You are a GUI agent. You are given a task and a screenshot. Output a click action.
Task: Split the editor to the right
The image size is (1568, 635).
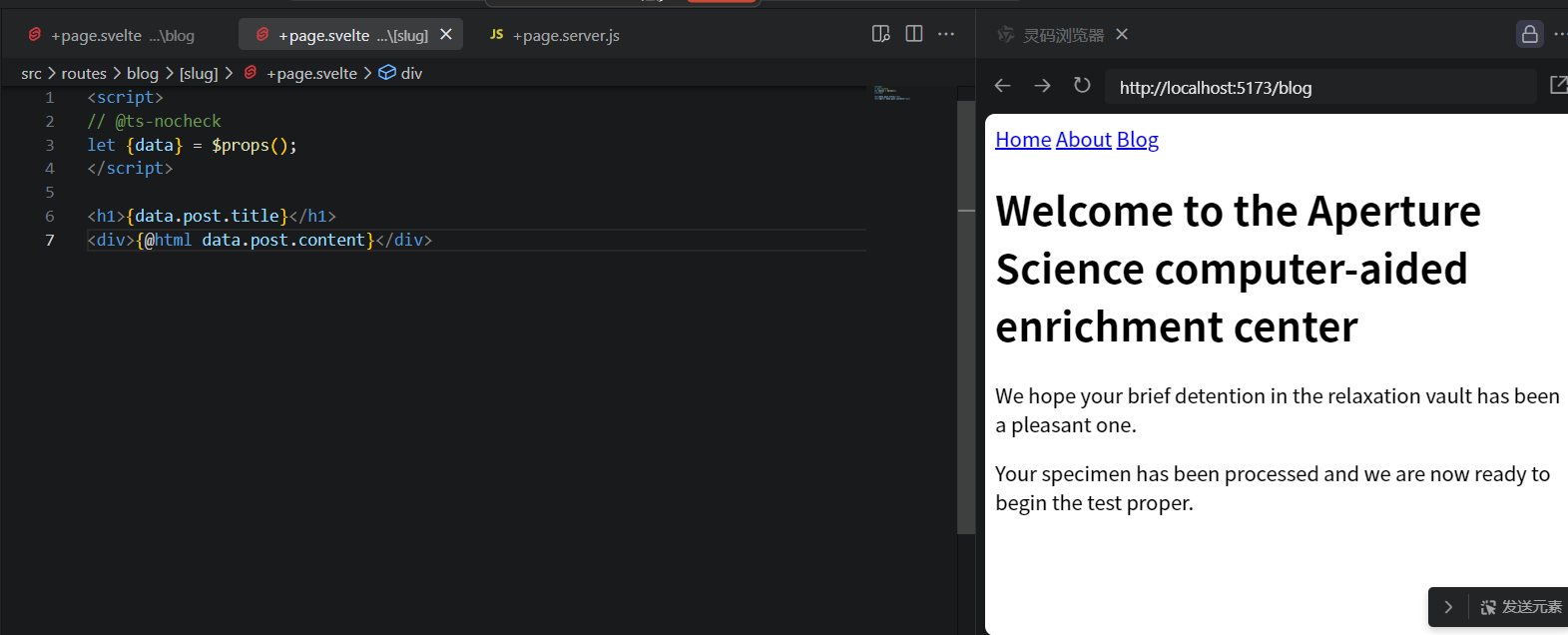tap(913, 34)
